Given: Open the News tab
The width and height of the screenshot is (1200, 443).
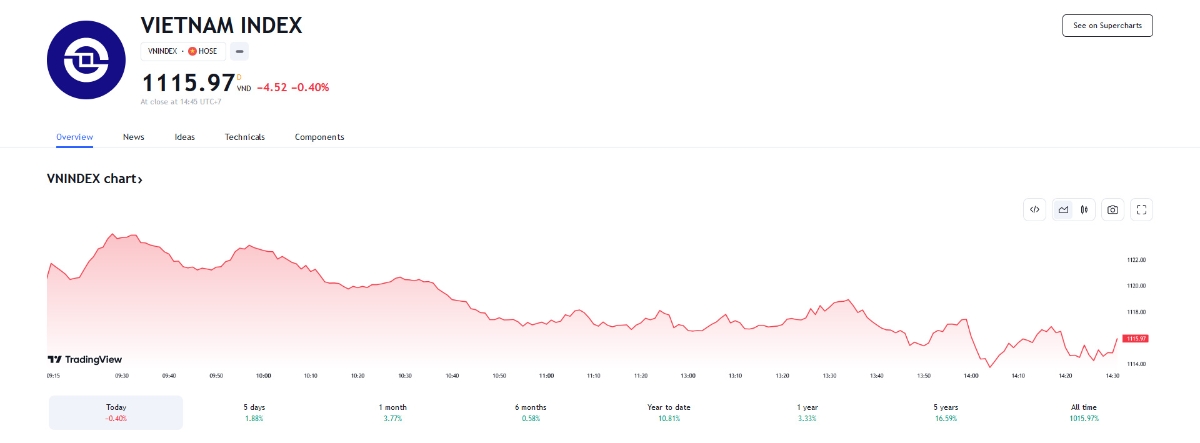Looking at the screenshot, I should (133, 137).
